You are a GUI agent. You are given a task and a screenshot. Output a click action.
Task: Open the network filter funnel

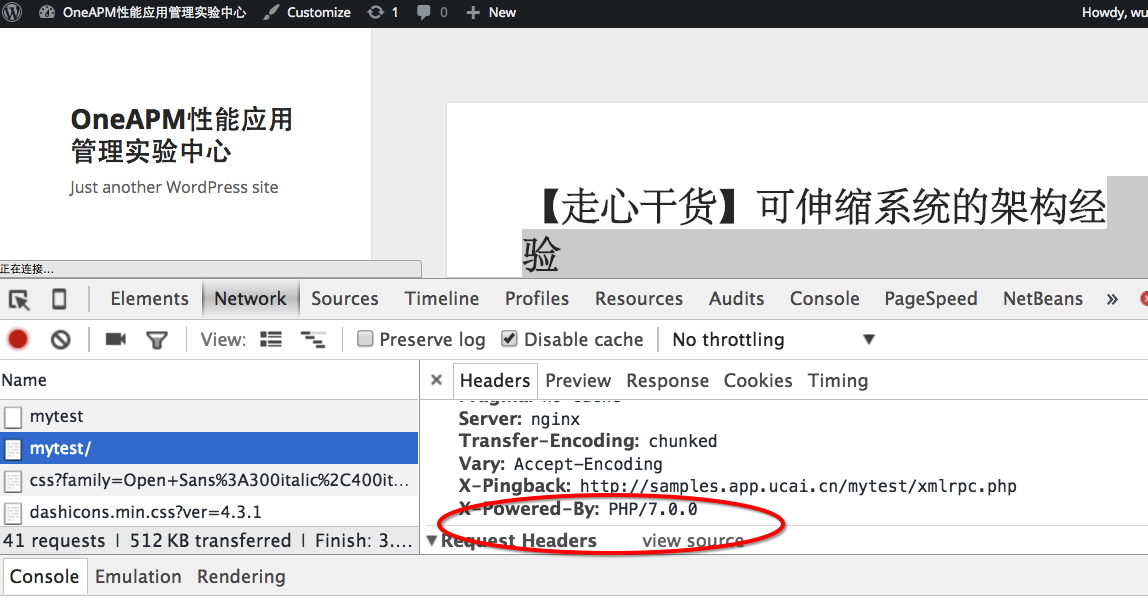[157, 340]
